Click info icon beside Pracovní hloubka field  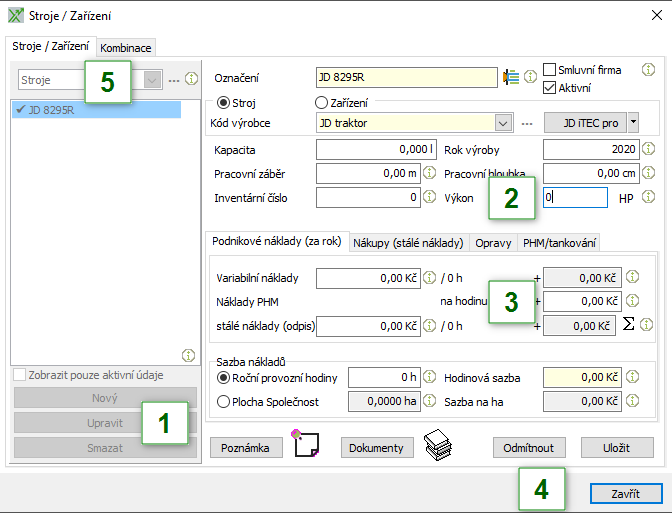[648, 173]
